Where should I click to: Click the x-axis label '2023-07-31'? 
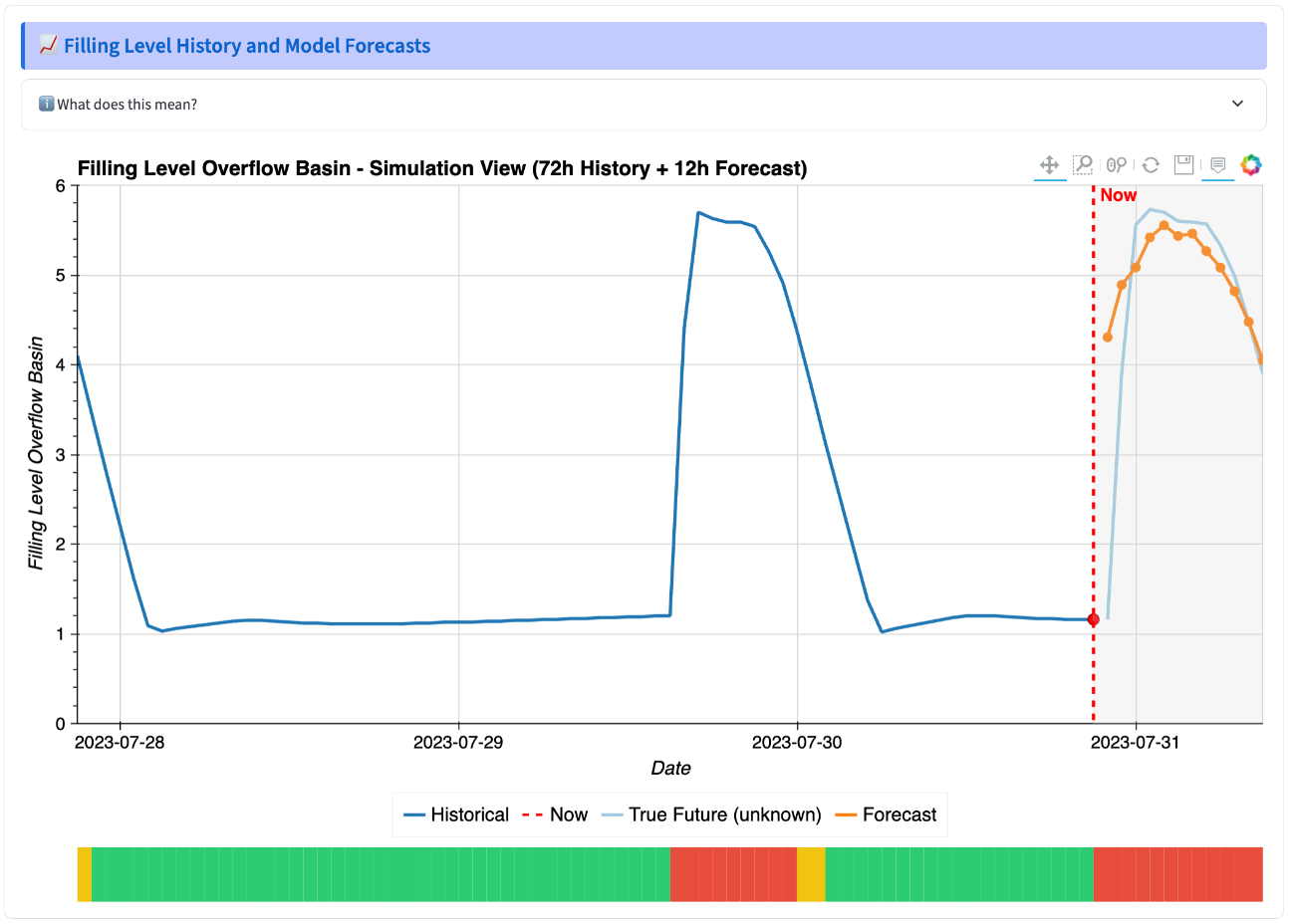coord(1136,742)
